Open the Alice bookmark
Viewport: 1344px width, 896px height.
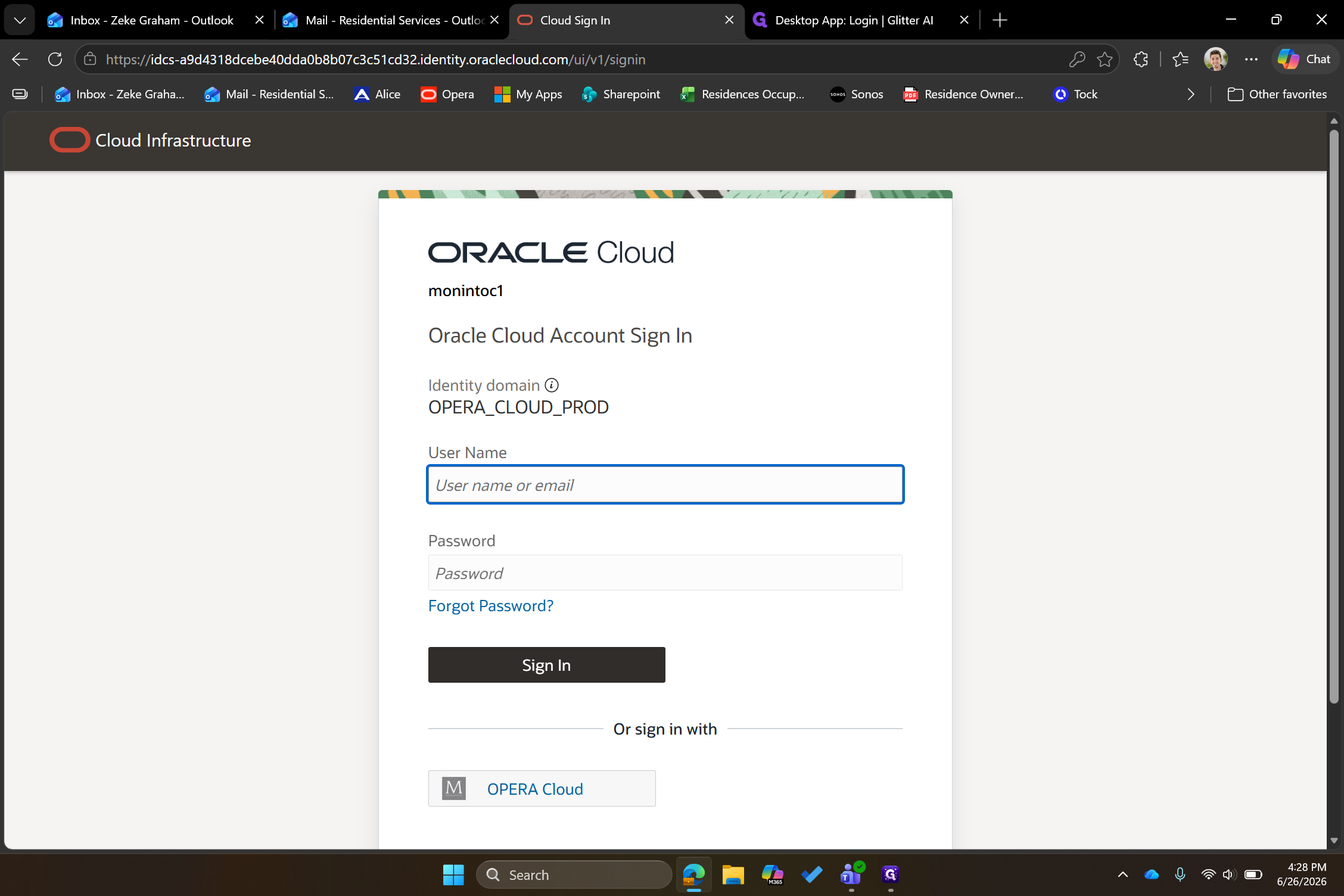tap(377, 94)
